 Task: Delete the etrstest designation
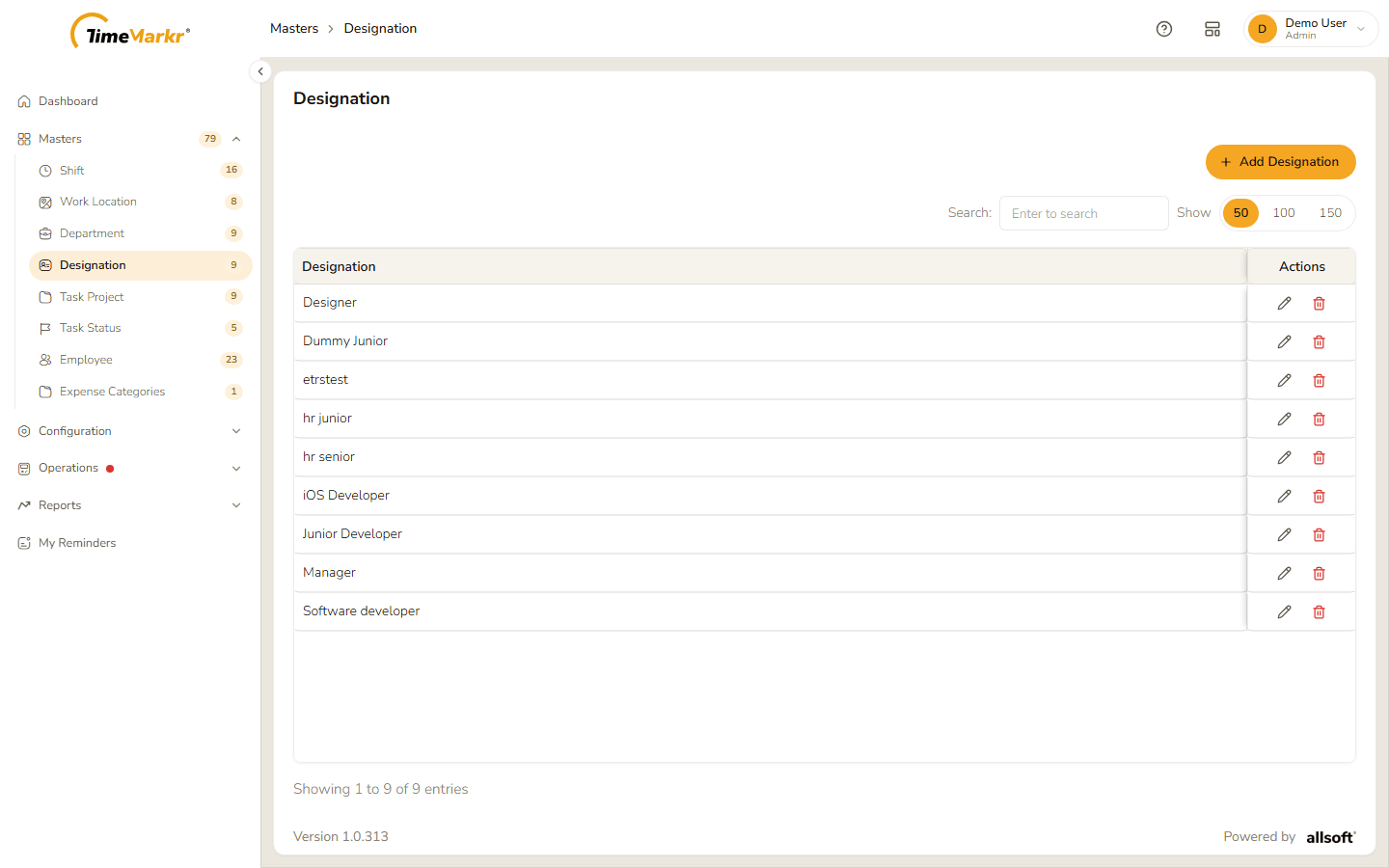tap(1319, 381)
